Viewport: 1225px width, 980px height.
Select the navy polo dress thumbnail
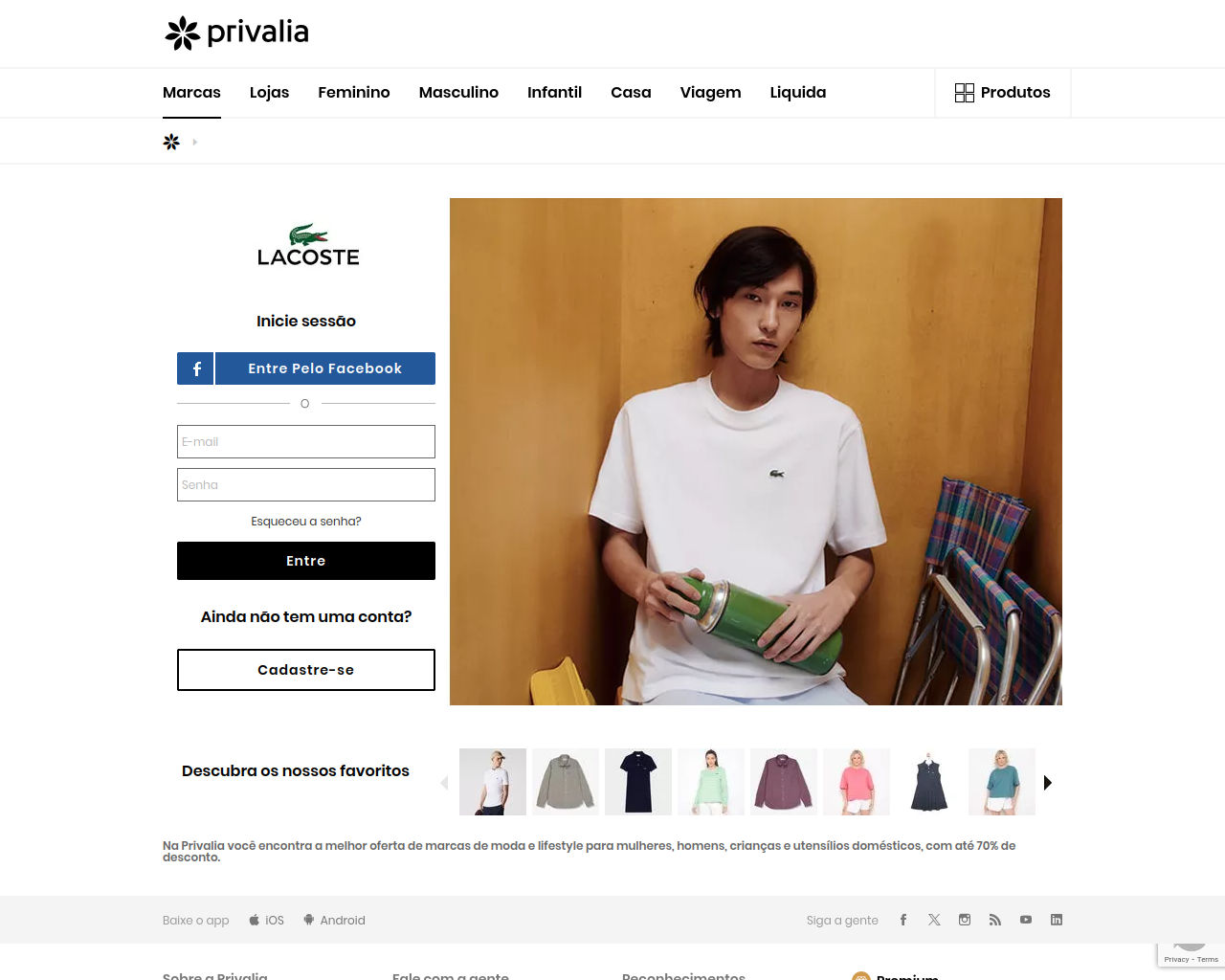click(638, 782)
